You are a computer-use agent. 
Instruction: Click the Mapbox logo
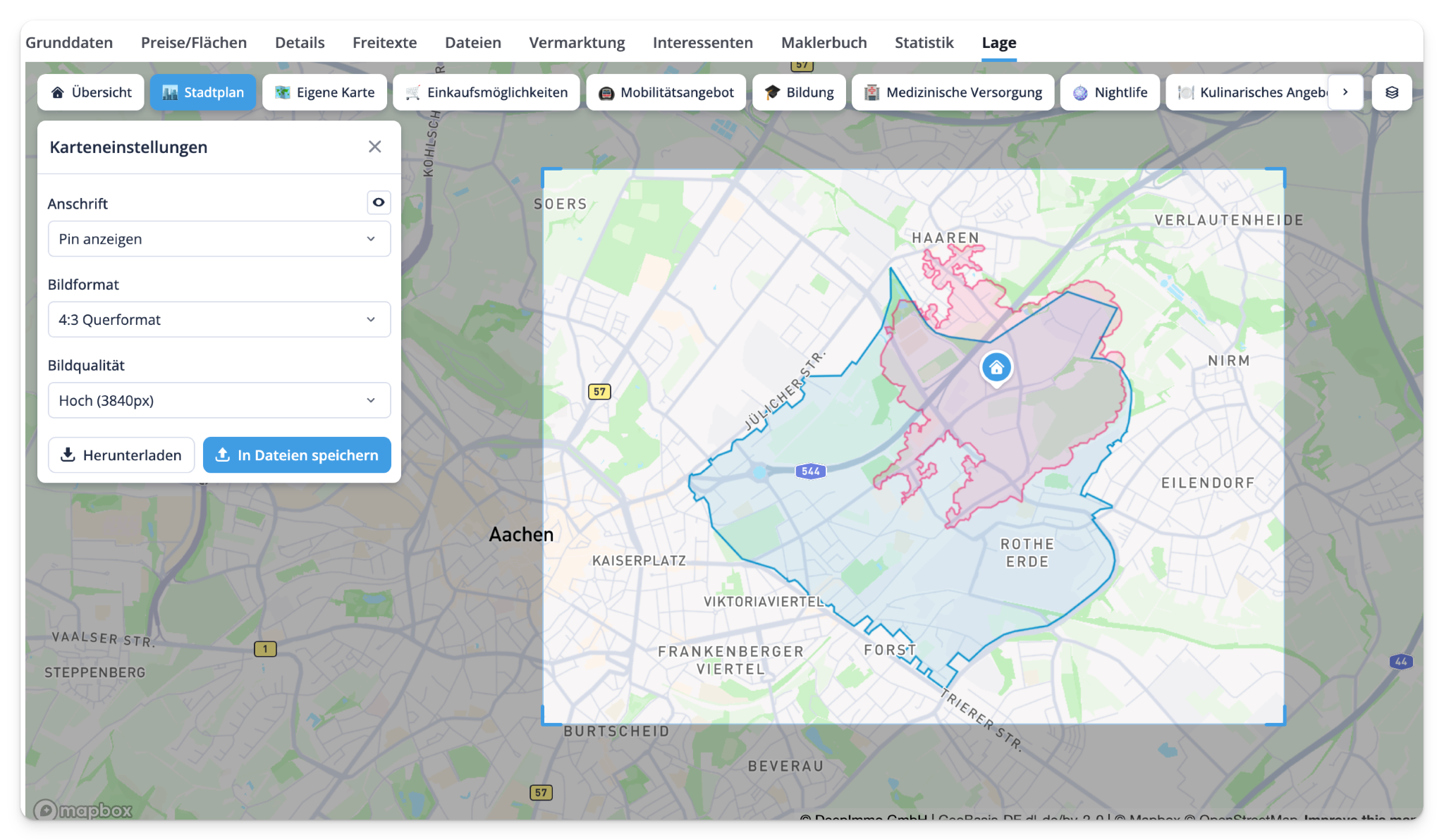pos(83,810)
